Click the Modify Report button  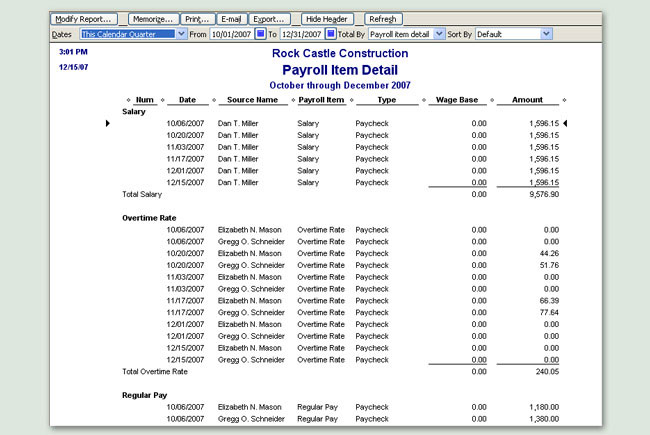click(x=83, y=19)
